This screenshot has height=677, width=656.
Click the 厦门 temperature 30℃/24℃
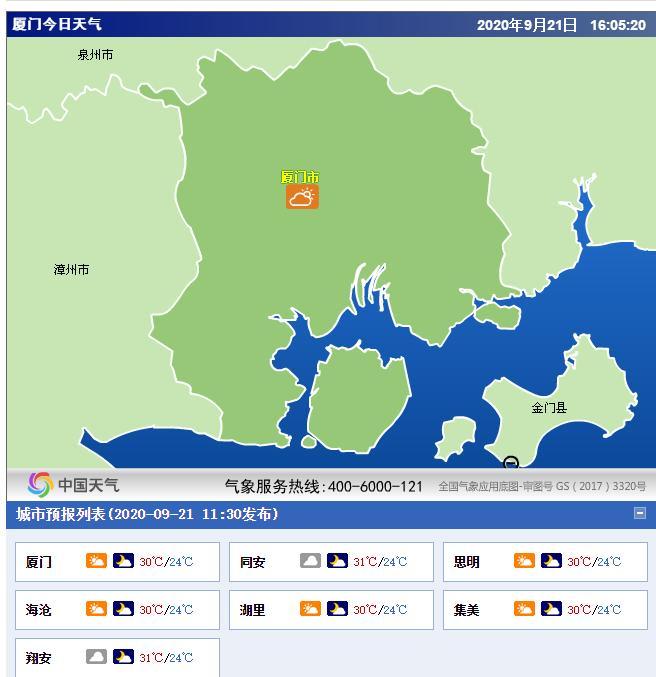[x=166, y=562]
